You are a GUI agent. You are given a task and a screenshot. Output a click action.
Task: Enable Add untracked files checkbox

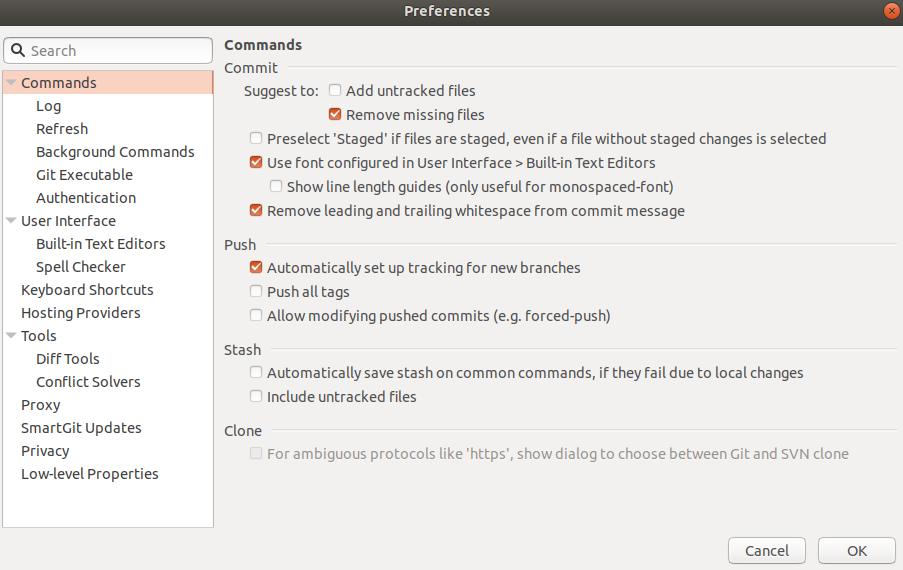335,90
